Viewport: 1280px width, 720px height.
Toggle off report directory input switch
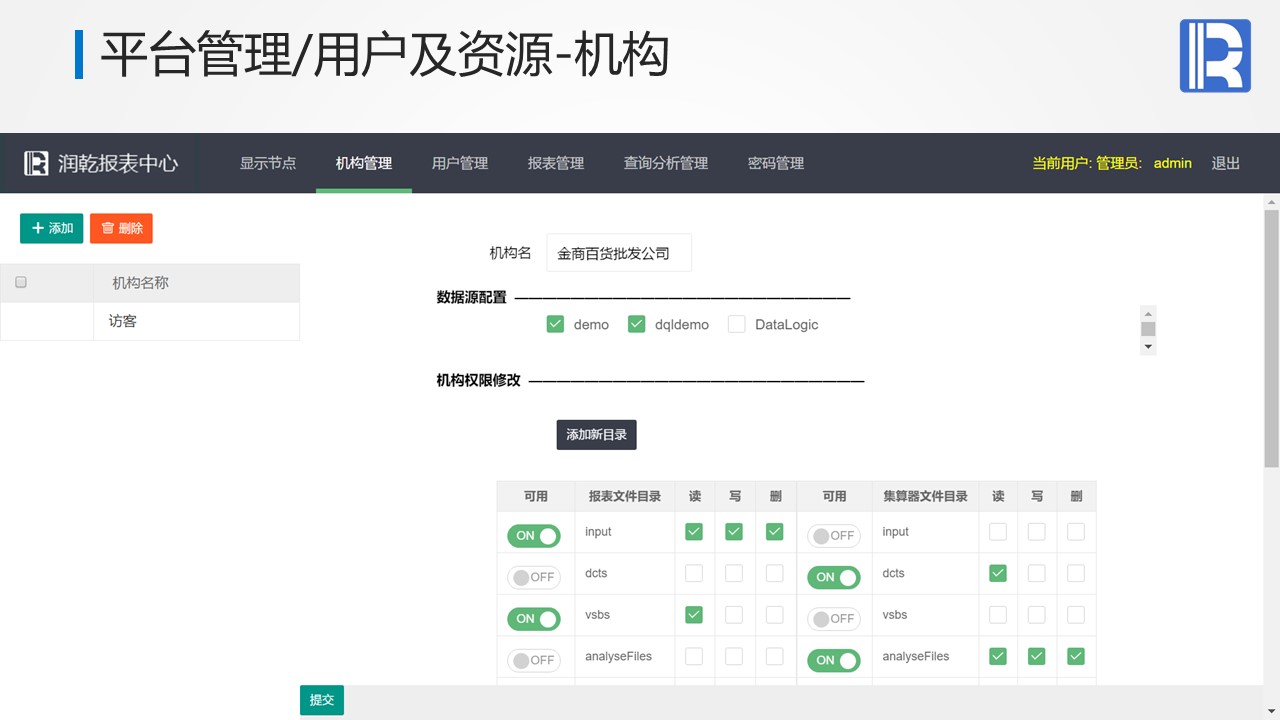pyautogui.click(x=534, y=536)
